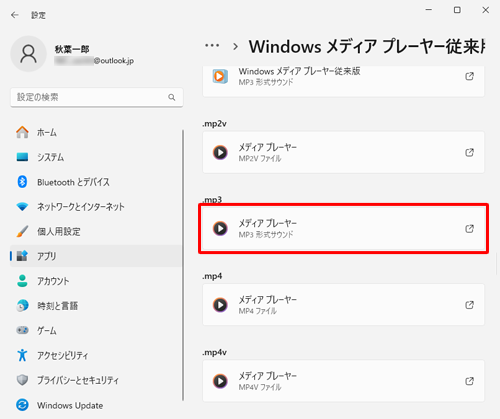Click the .mp4 extension label
This screenshot has height=419, width=500.
tap(212, 276)
